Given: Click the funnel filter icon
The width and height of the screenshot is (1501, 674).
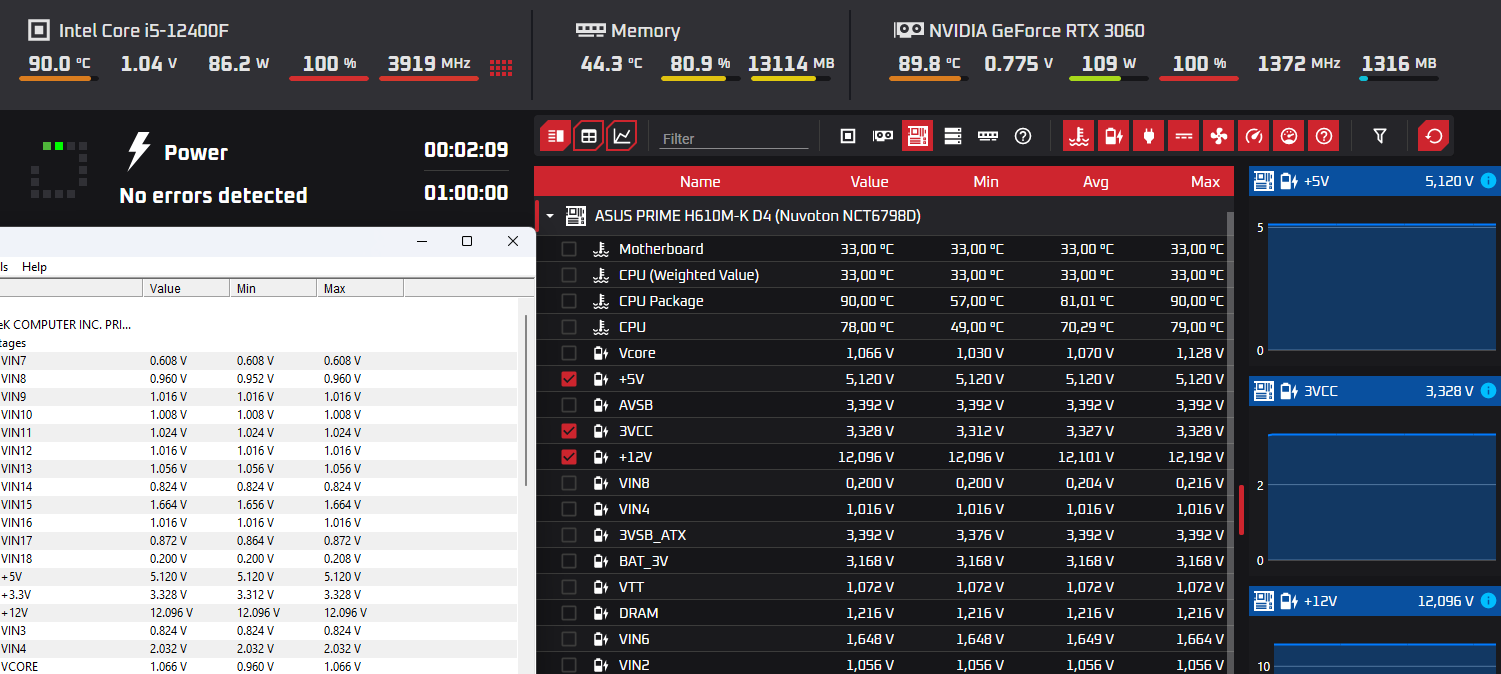Looking at the screenshot, I should point(1380,136).
